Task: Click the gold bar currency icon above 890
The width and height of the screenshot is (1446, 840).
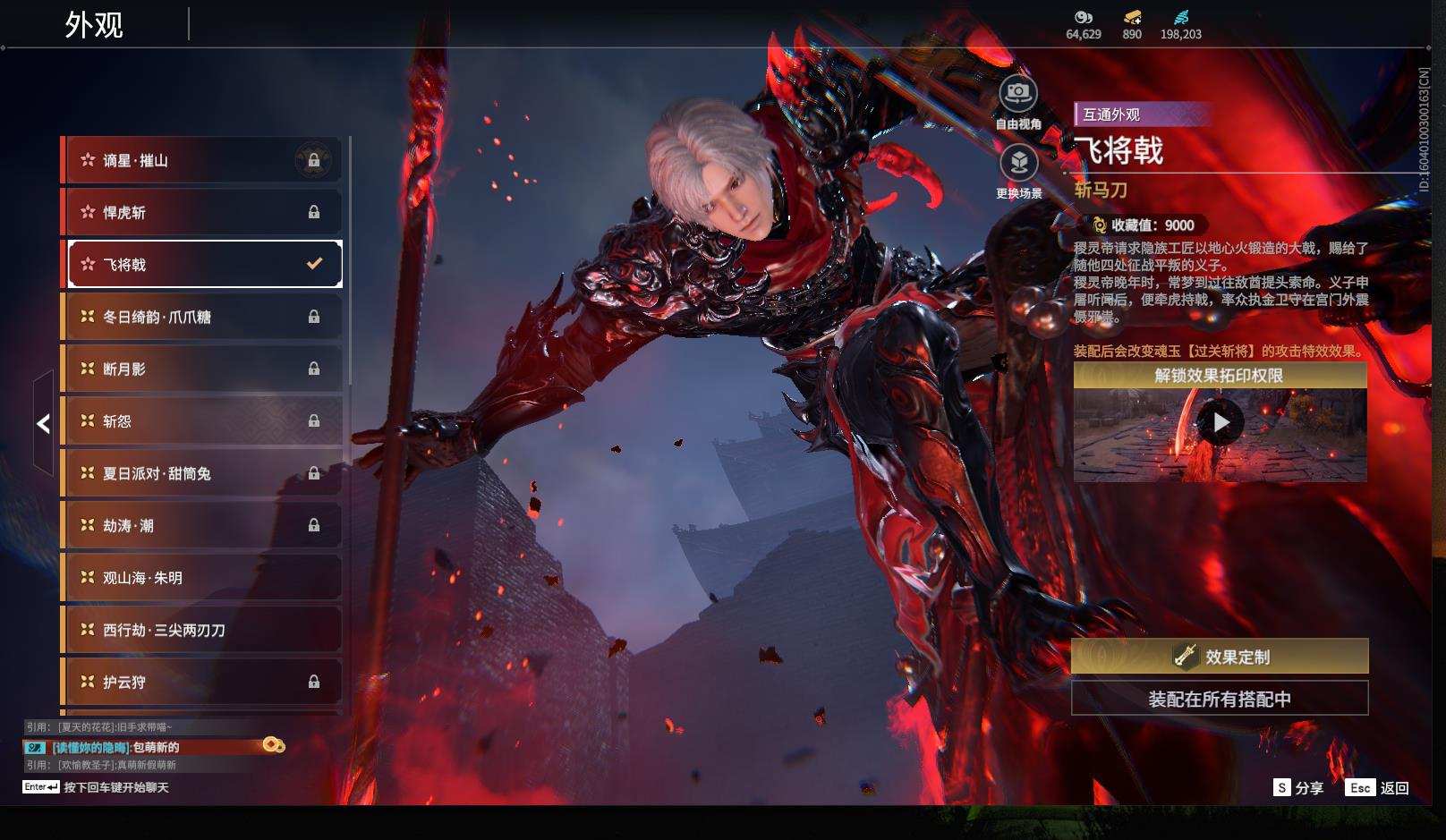Action: (1133, 17)
